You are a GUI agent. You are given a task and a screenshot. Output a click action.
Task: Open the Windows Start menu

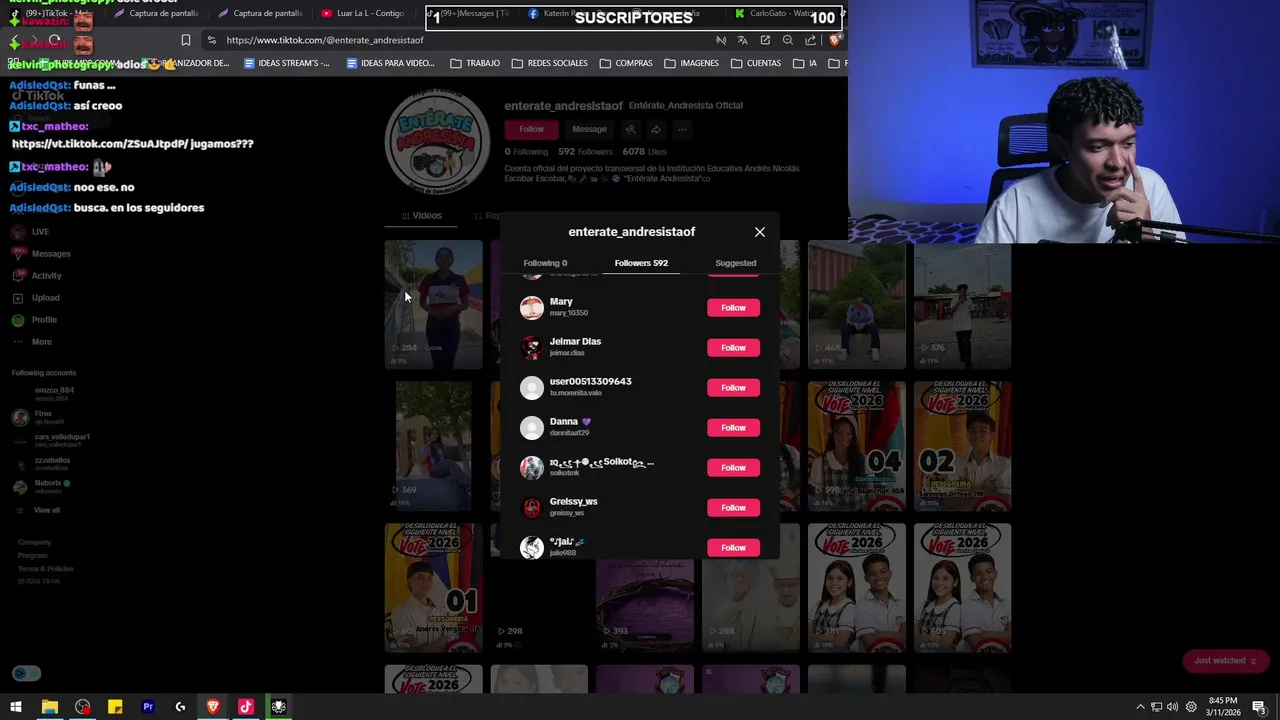point(16,707)
